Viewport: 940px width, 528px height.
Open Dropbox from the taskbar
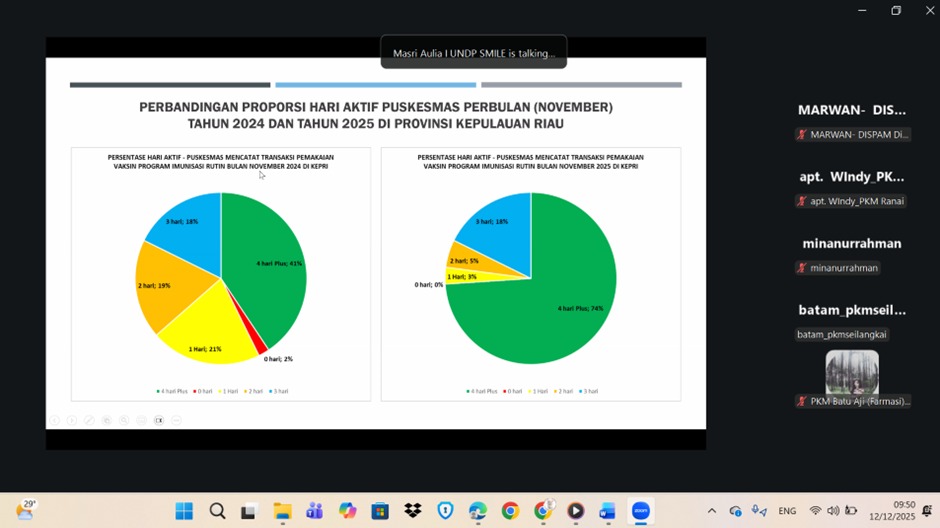412,511
